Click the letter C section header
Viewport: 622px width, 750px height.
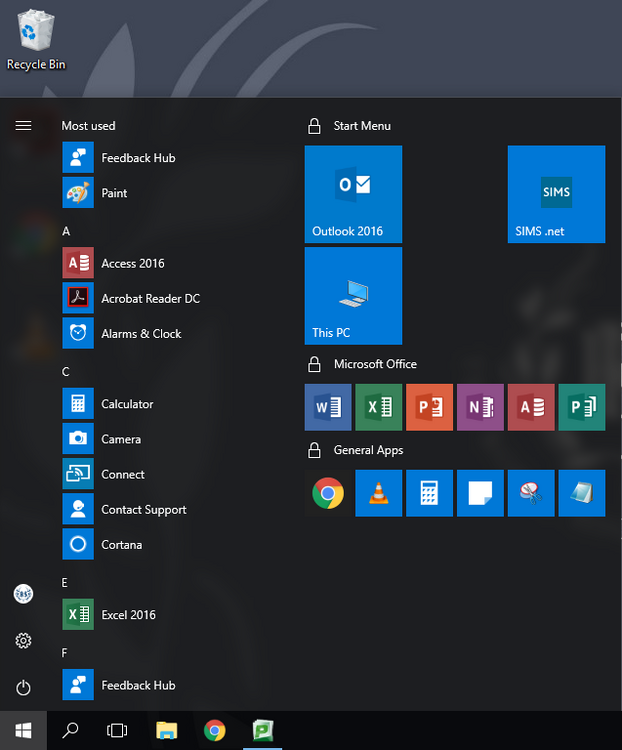[66, 372]
